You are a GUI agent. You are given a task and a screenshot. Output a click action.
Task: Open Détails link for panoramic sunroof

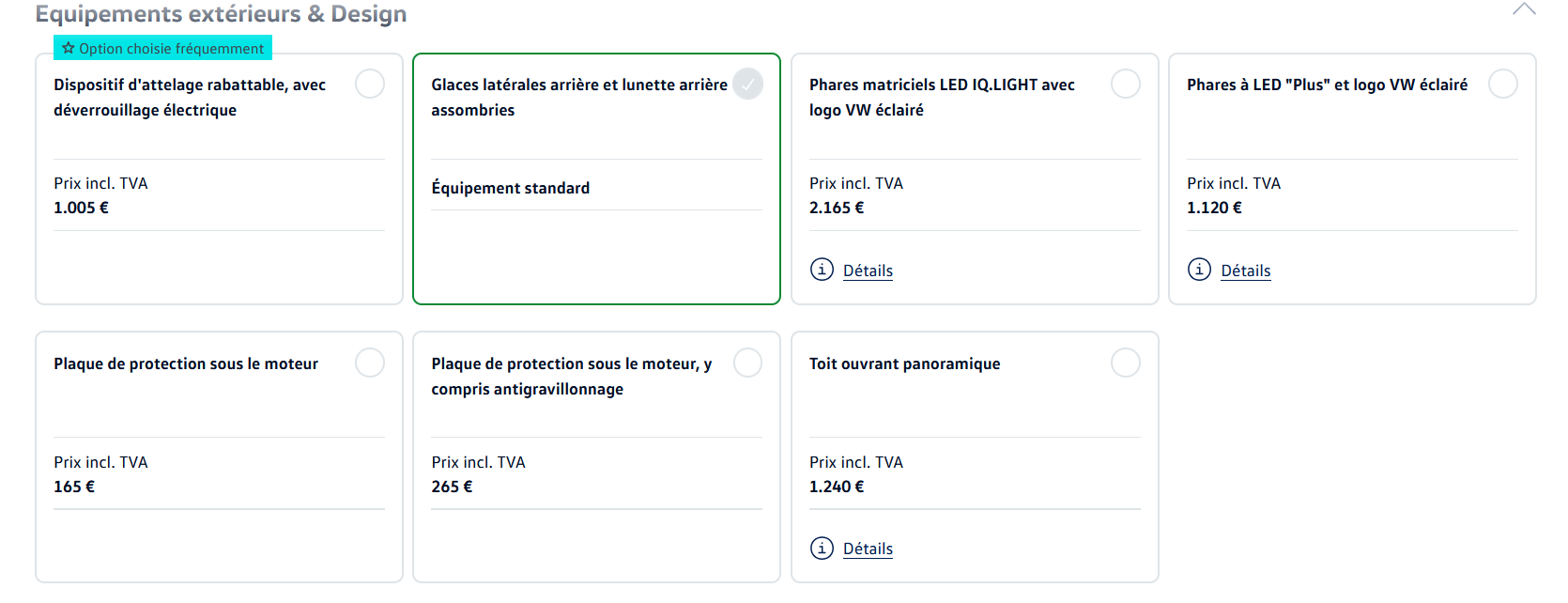[x=868, y=549]
